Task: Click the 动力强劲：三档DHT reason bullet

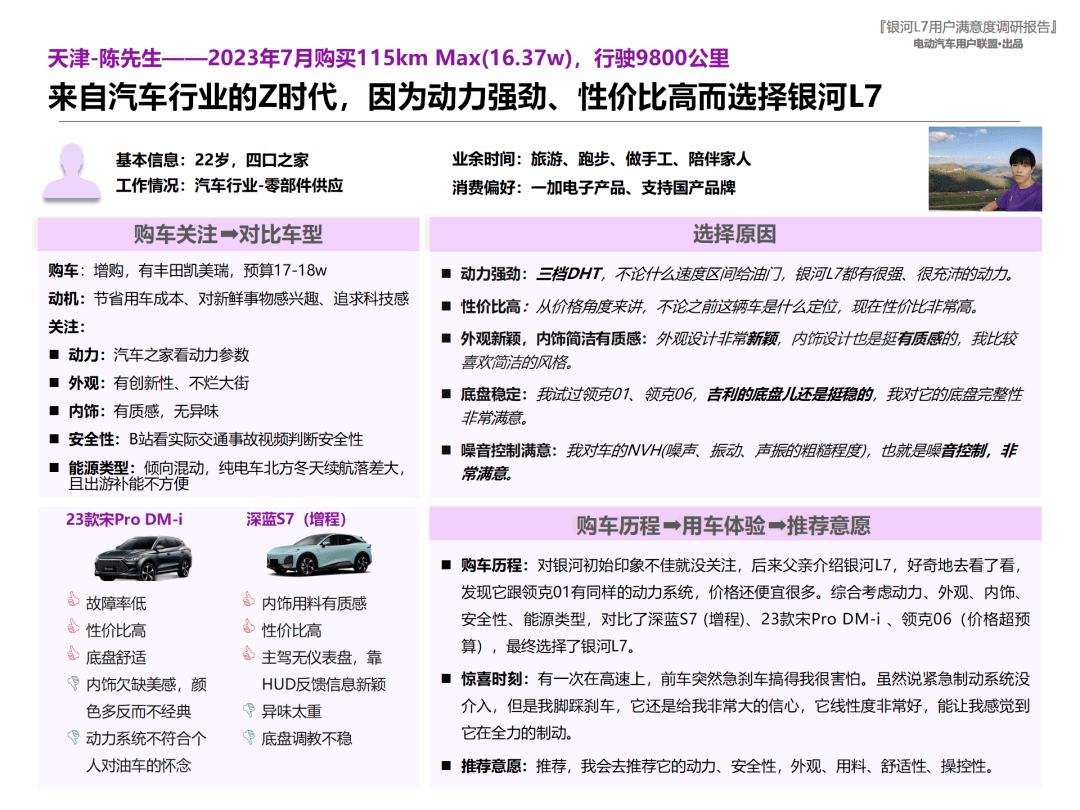Action: 729,274
